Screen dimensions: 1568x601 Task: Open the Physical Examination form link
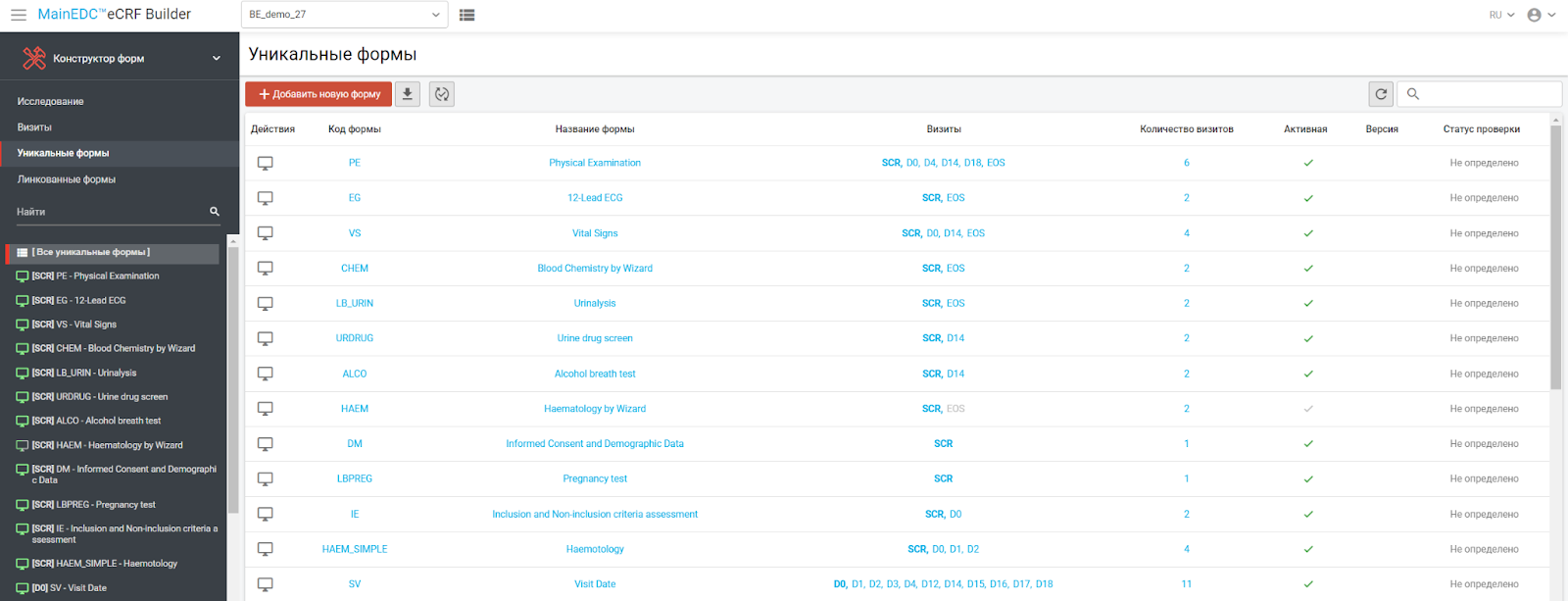click(595, 163)
